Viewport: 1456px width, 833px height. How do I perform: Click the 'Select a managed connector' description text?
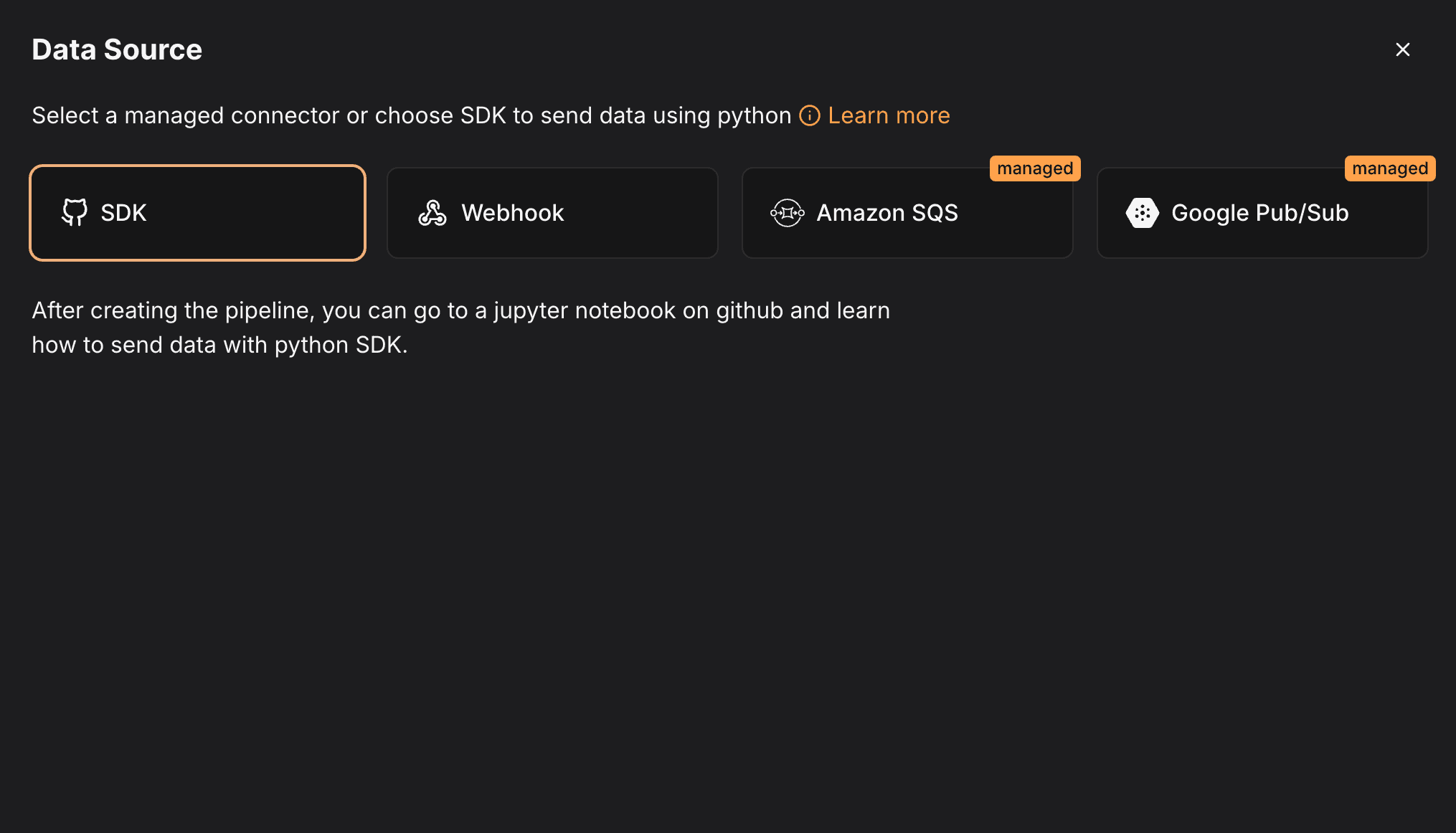click(x=411, y=115)
